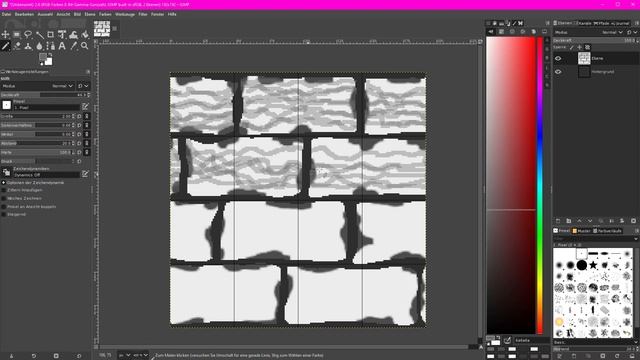The height and width of the screenshot is (360, 640).
Task: Select the Ebene layer row
Action: click(595, 58)
